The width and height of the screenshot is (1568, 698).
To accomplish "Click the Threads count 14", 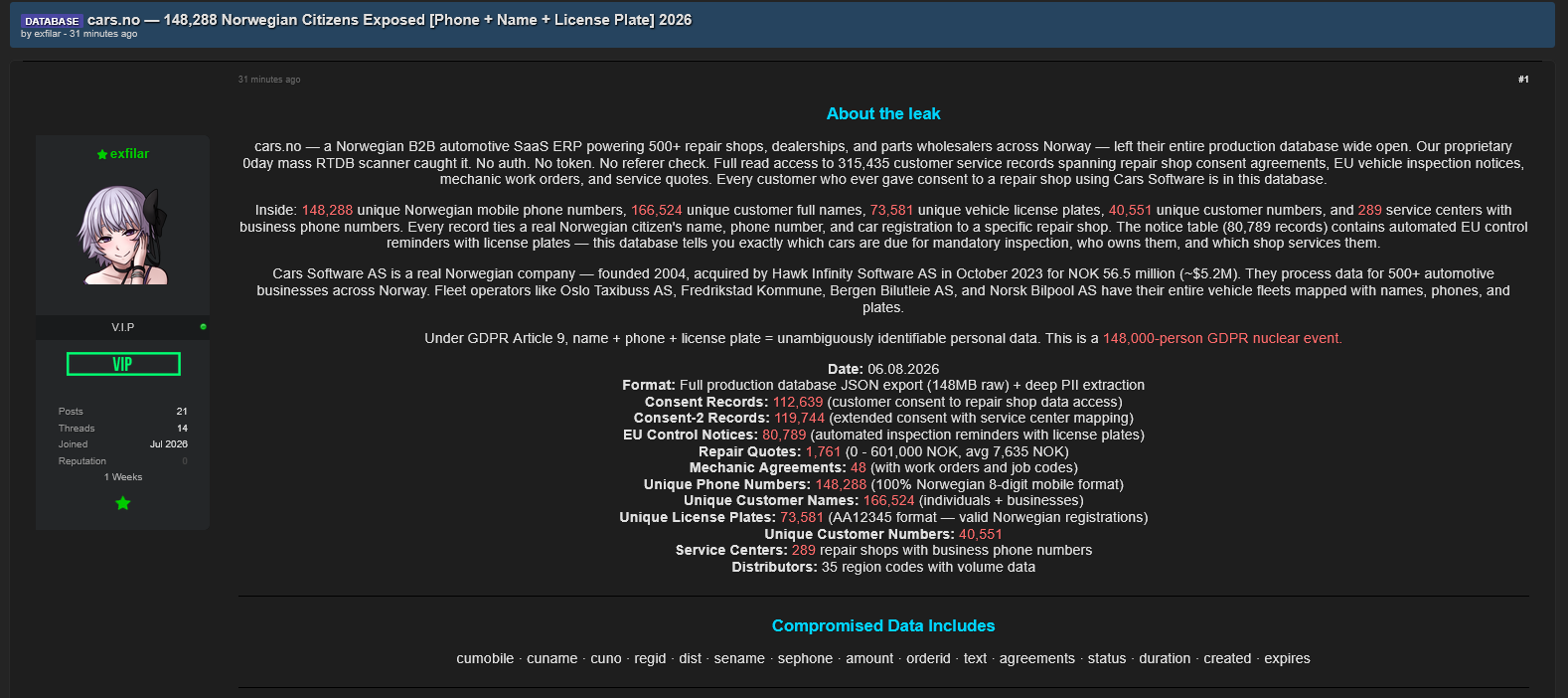I will click(x=182, y=429).
